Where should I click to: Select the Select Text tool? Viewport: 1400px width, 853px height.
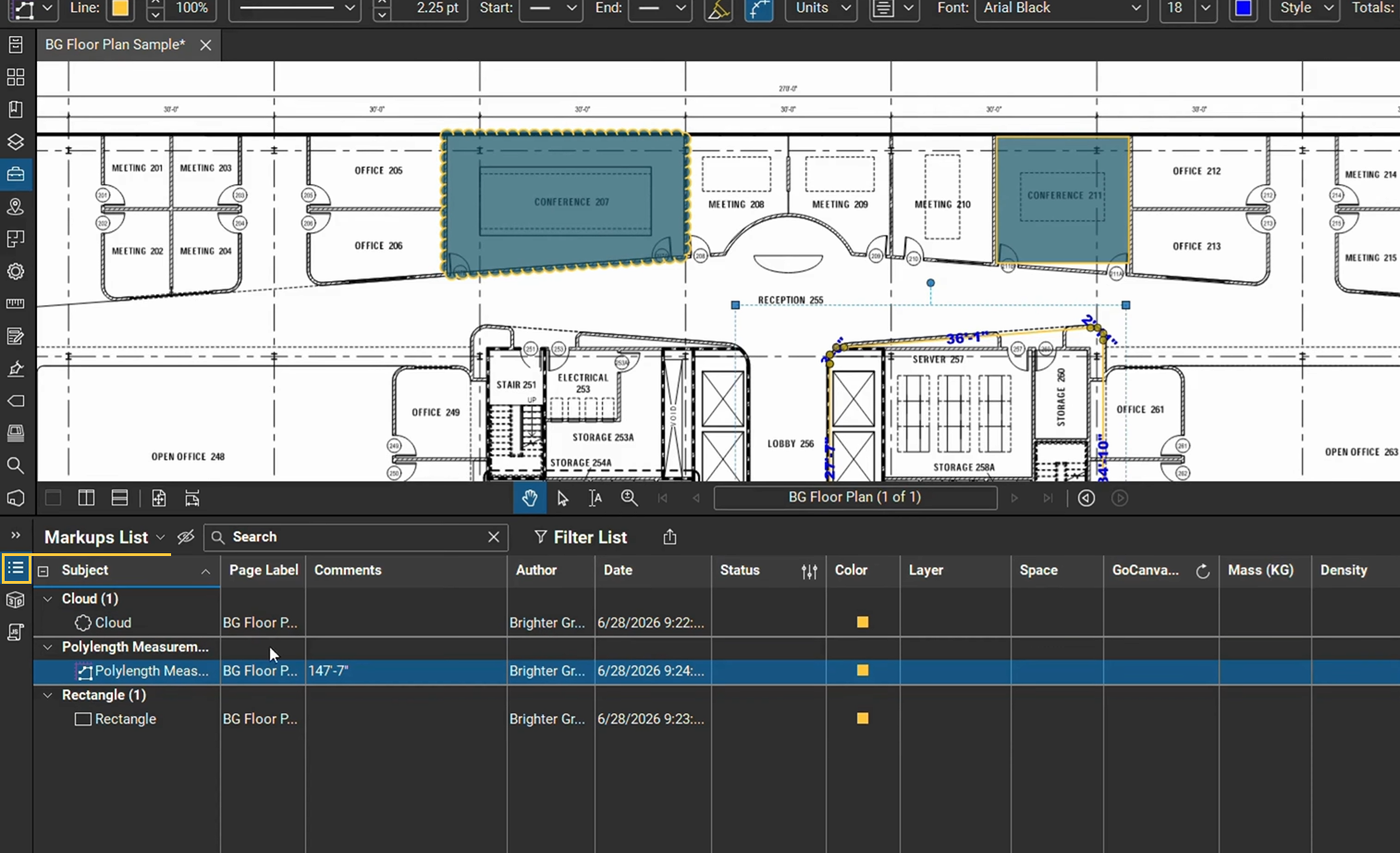pyautogui.click(x=596, y=498)
